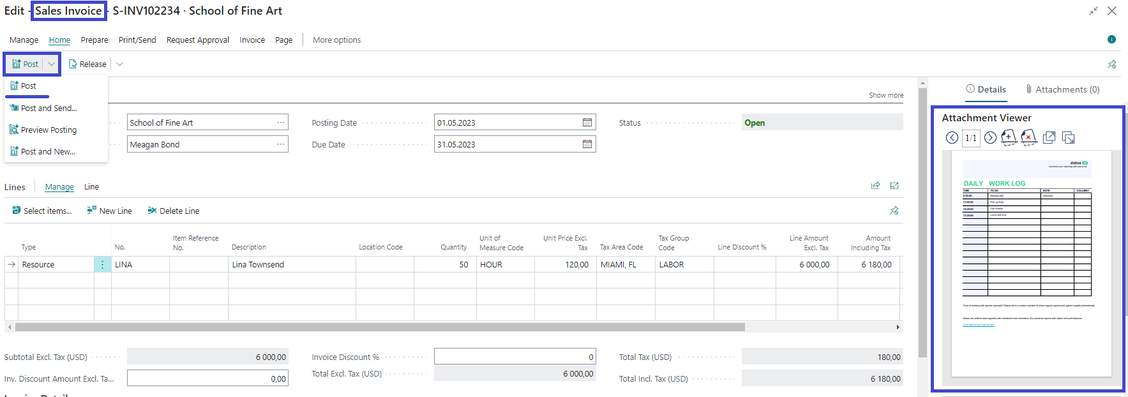Click the New Line button
Image resolution: width=1128 pixels, height=397 pixels.
click(109, 211)
